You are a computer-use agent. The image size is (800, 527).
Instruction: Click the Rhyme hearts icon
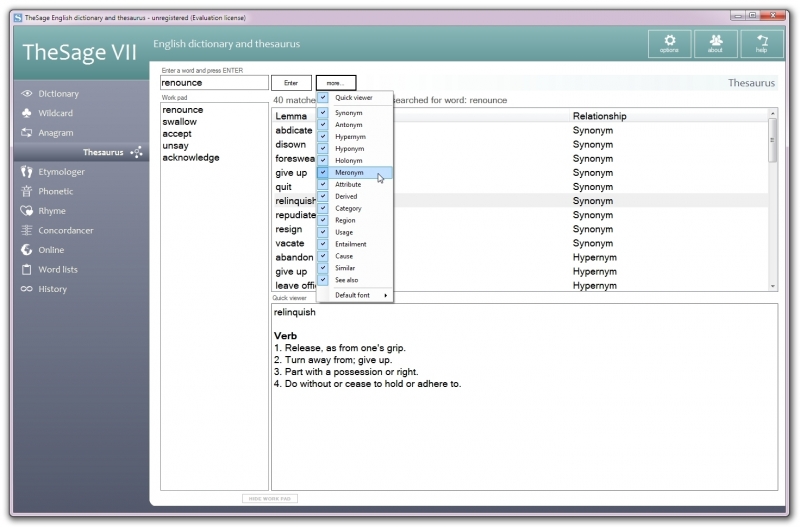pos(27,211)
